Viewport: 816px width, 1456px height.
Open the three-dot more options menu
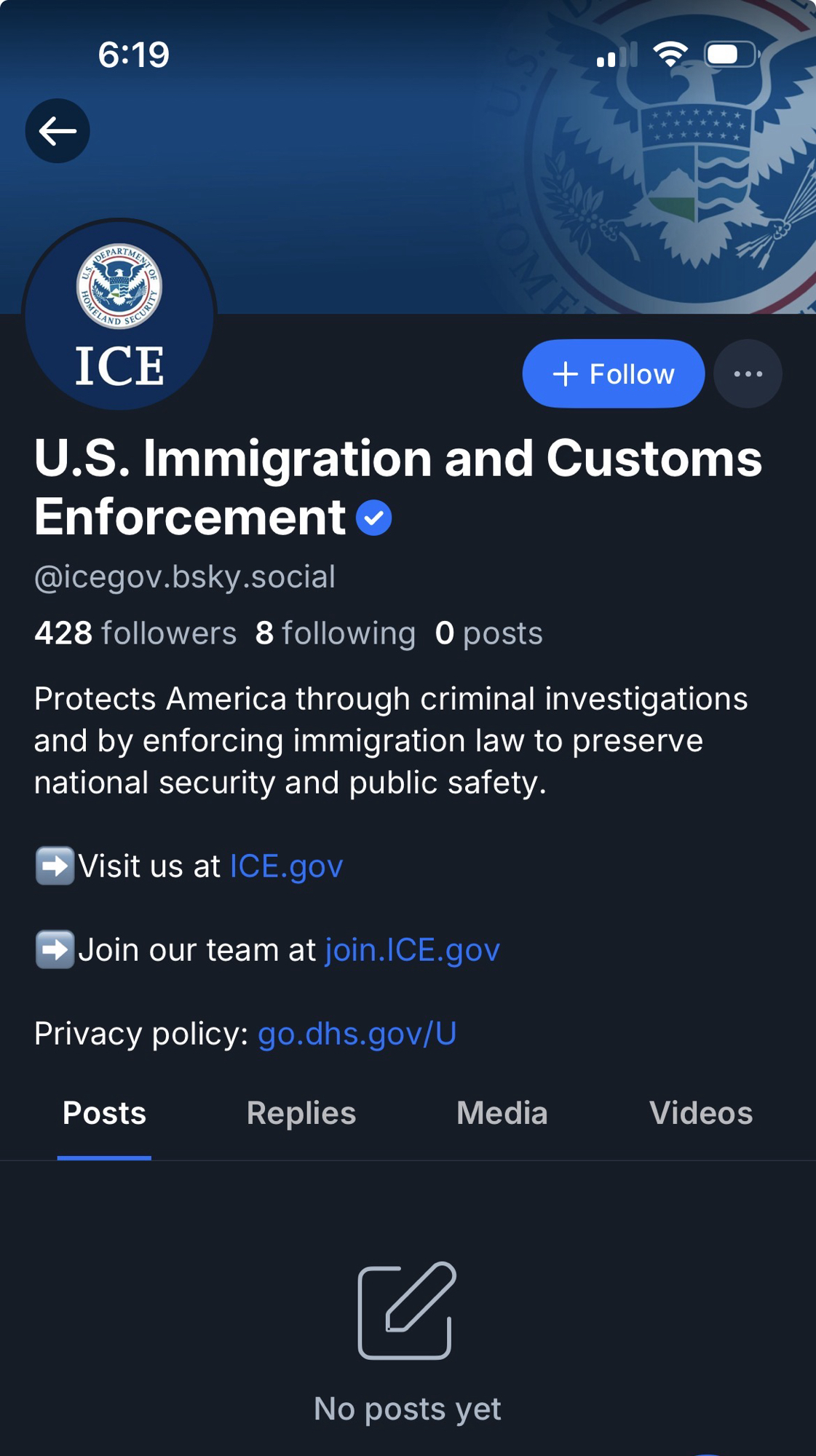748,374
